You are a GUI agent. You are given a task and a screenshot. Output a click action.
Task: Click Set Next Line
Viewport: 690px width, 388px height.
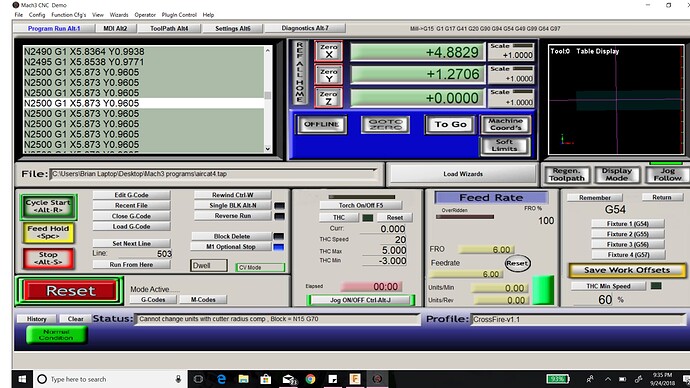(x=131, y=243)
